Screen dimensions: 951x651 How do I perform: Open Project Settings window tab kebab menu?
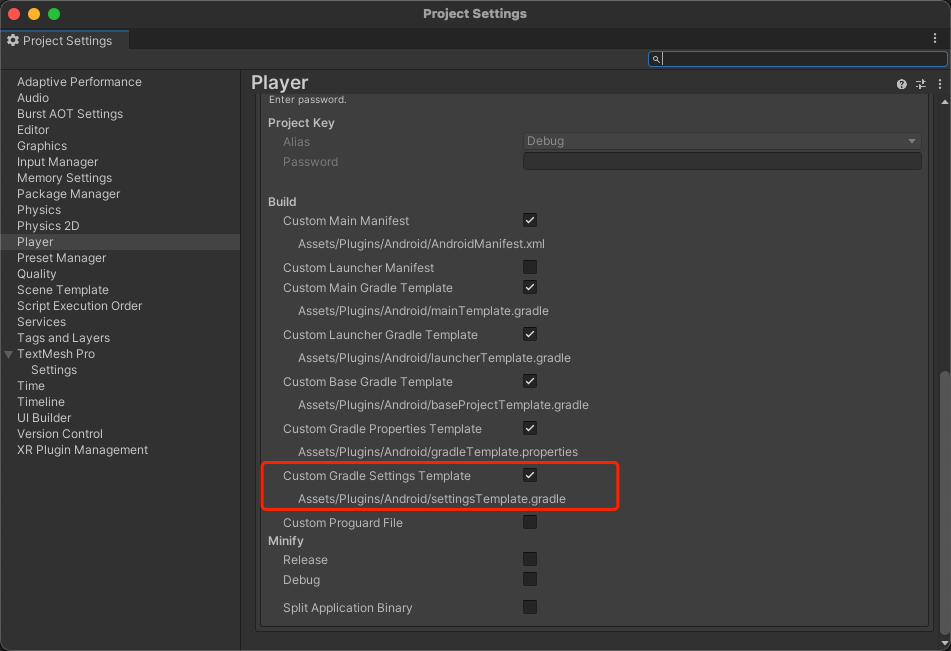click(935, 38)
